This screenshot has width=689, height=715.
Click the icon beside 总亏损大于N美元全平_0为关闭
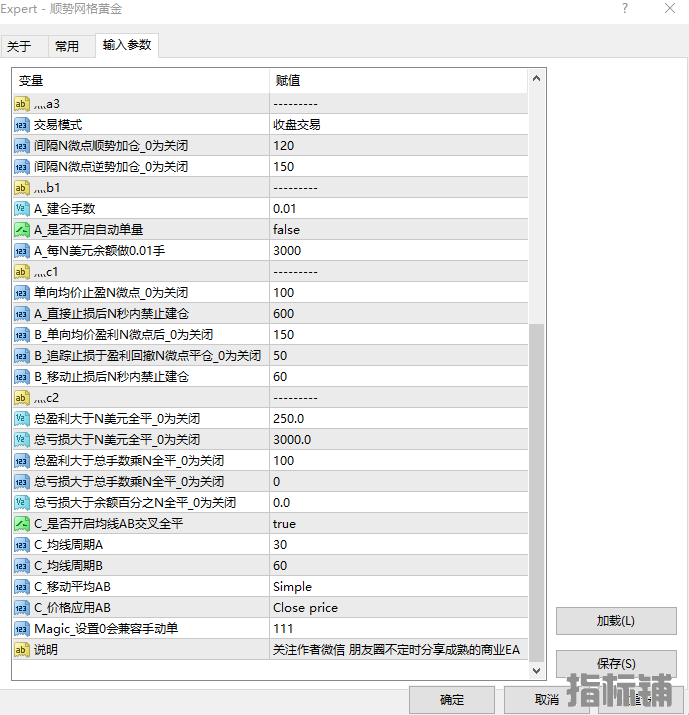(x=21, y=440)
